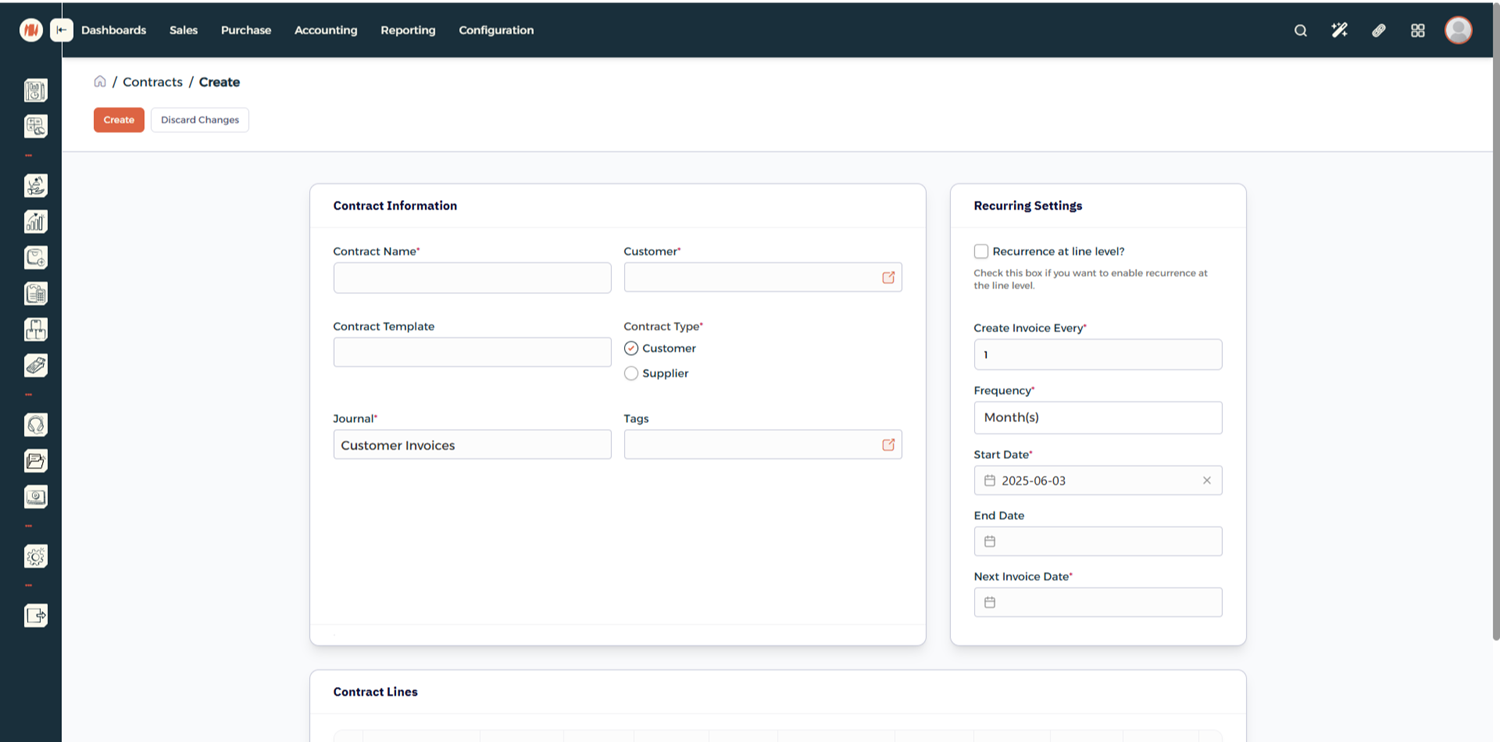Collapse the sidebar with the arrow icon
The width and height of the screenshot is (1500, 742).
(61, 30)
